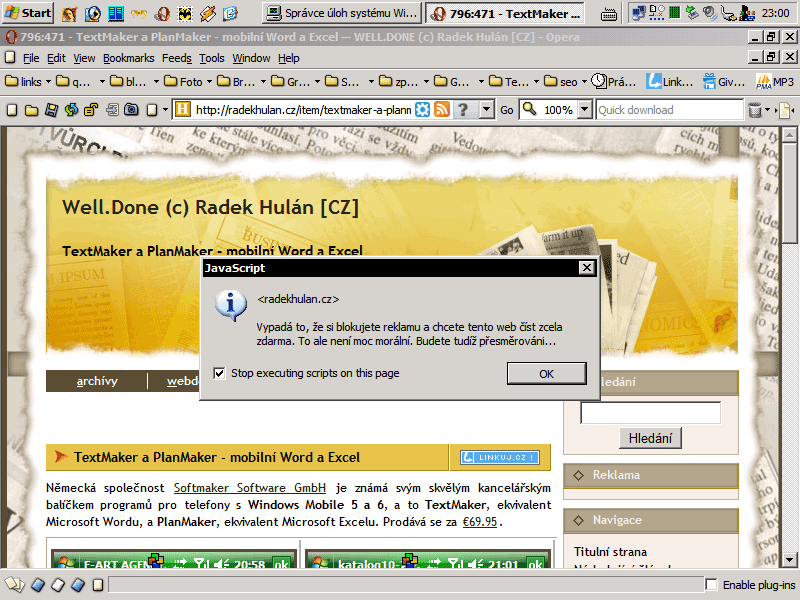Viewport: 800px width, 600px height.
Task: Click the overlapping pages icon in status bar
Action: 14,585
